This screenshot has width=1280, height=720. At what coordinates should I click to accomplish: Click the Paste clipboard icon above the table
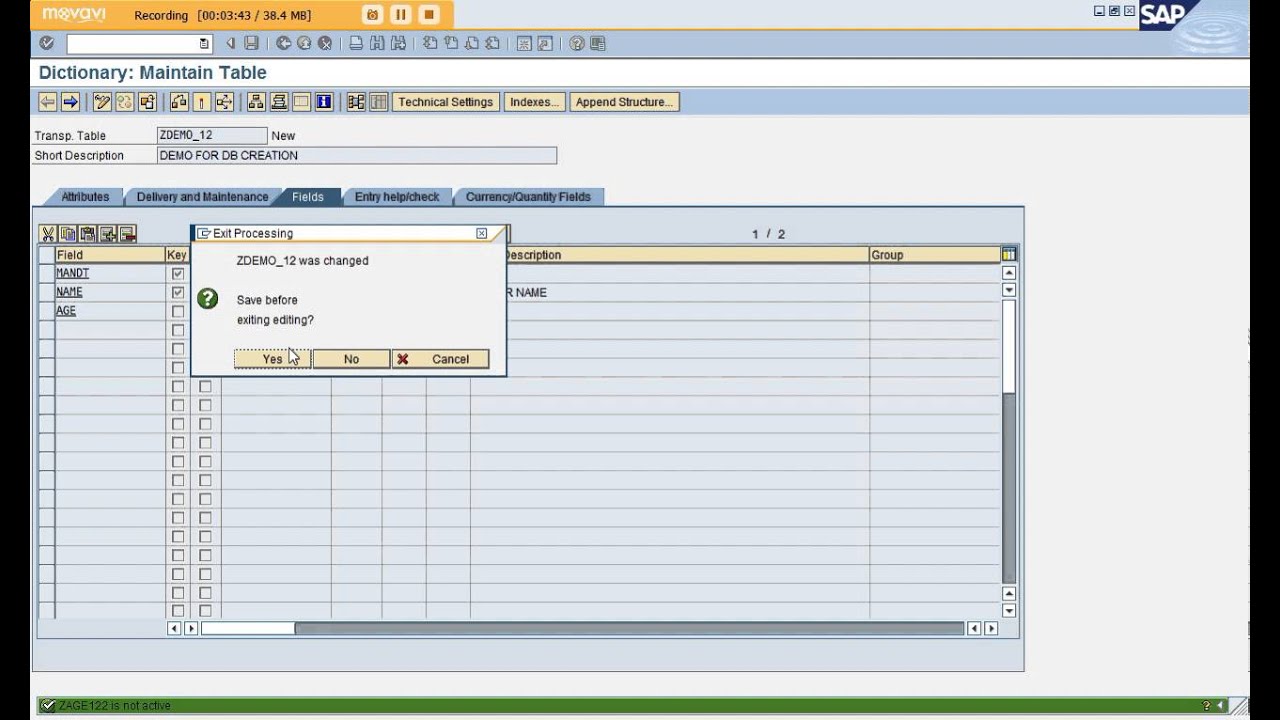coord(88,234)
